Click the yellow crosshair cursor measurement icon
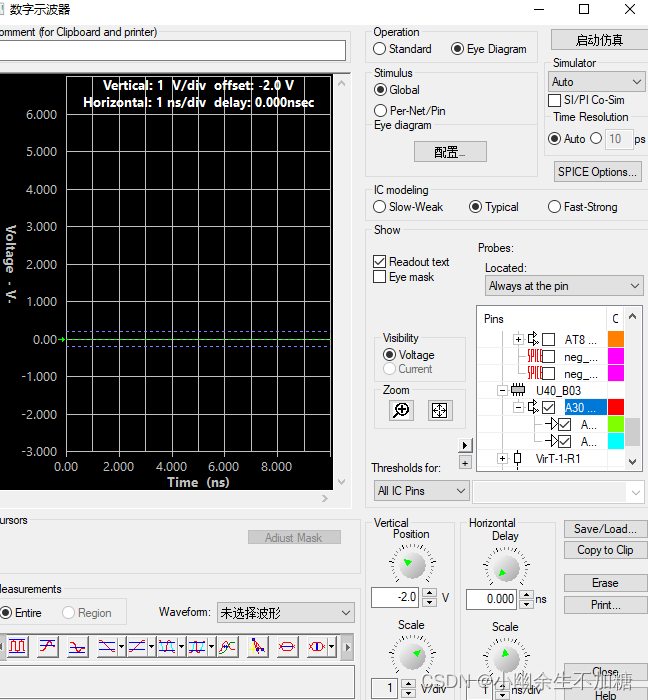648x700 pixels. (x=258, y=646)
